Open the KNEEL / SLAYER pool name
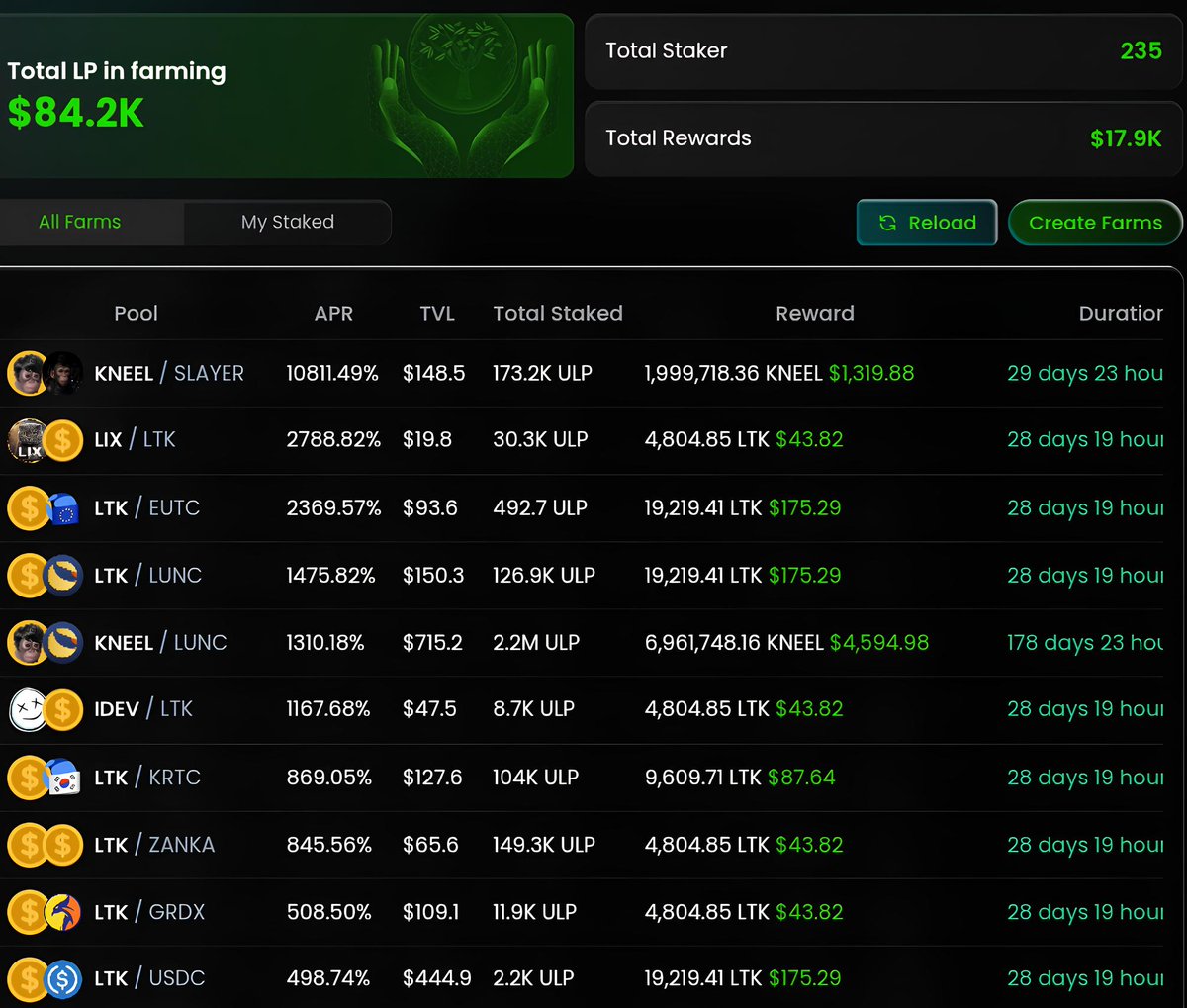Image resolution: width=1187 pixels, height=1008 pixels. tap(169, 374)
